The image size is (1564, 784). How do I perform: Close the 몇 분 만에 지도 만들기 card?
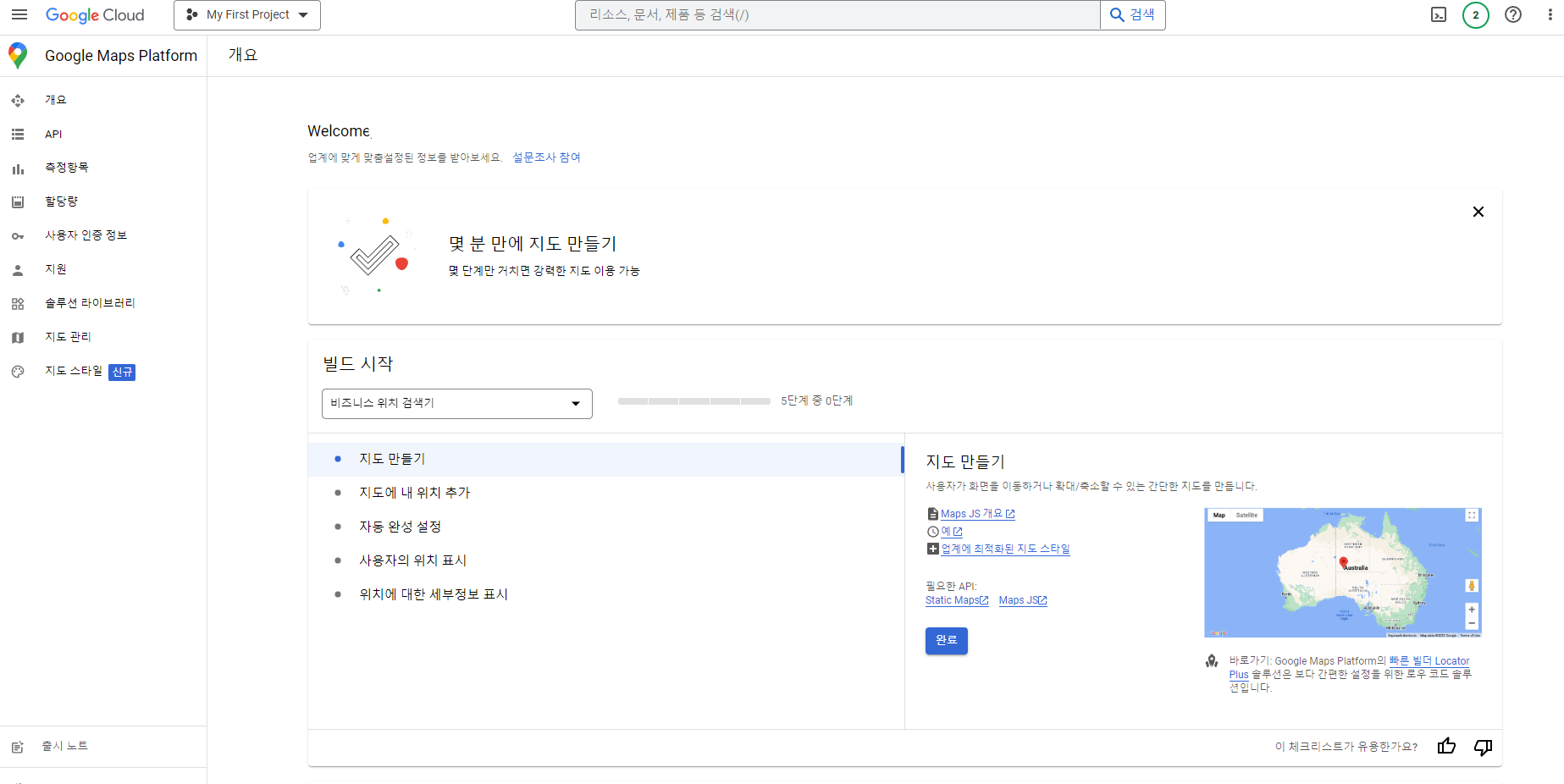(x=1478, y=212)
